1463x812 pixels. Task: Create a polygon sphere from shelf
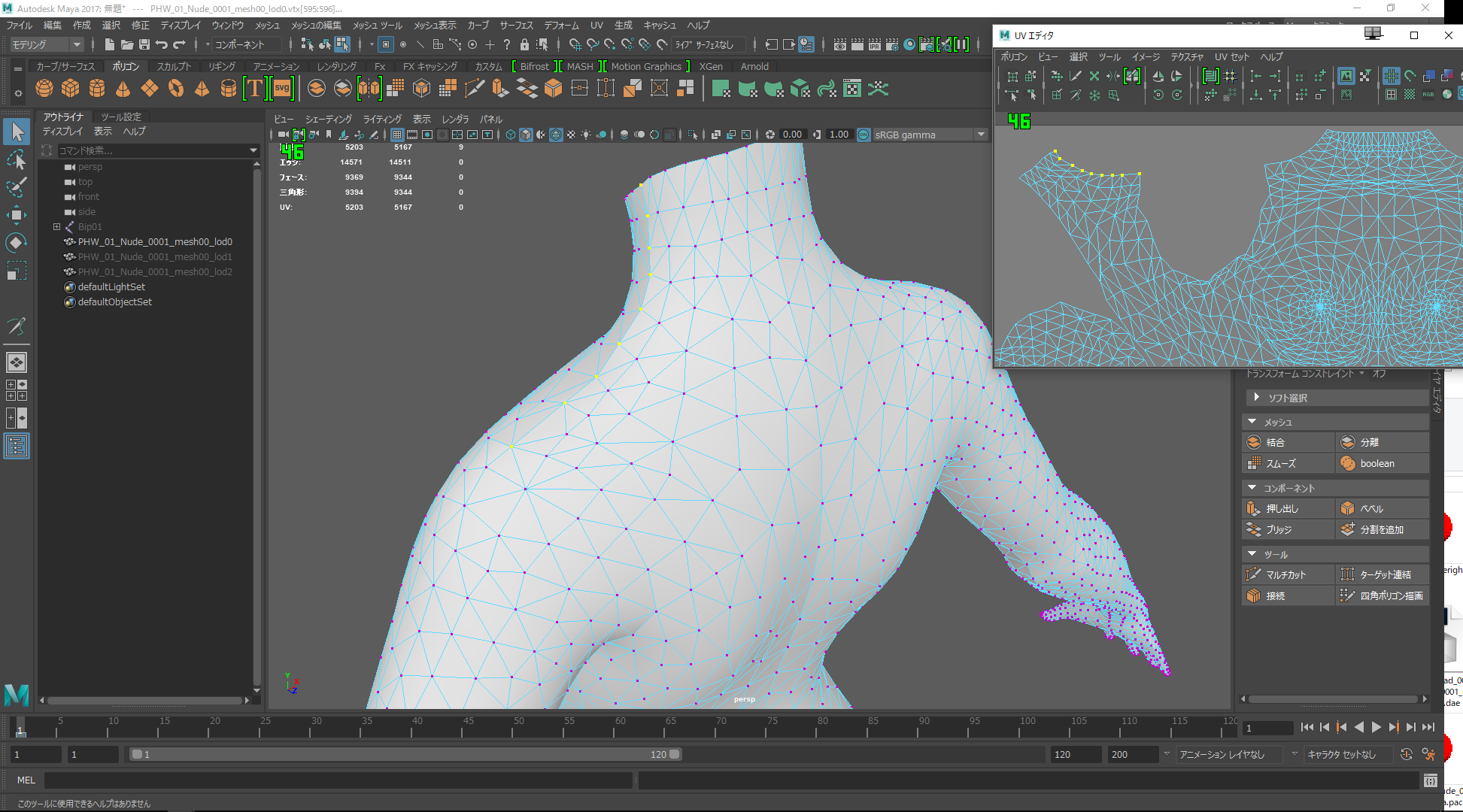44,89
